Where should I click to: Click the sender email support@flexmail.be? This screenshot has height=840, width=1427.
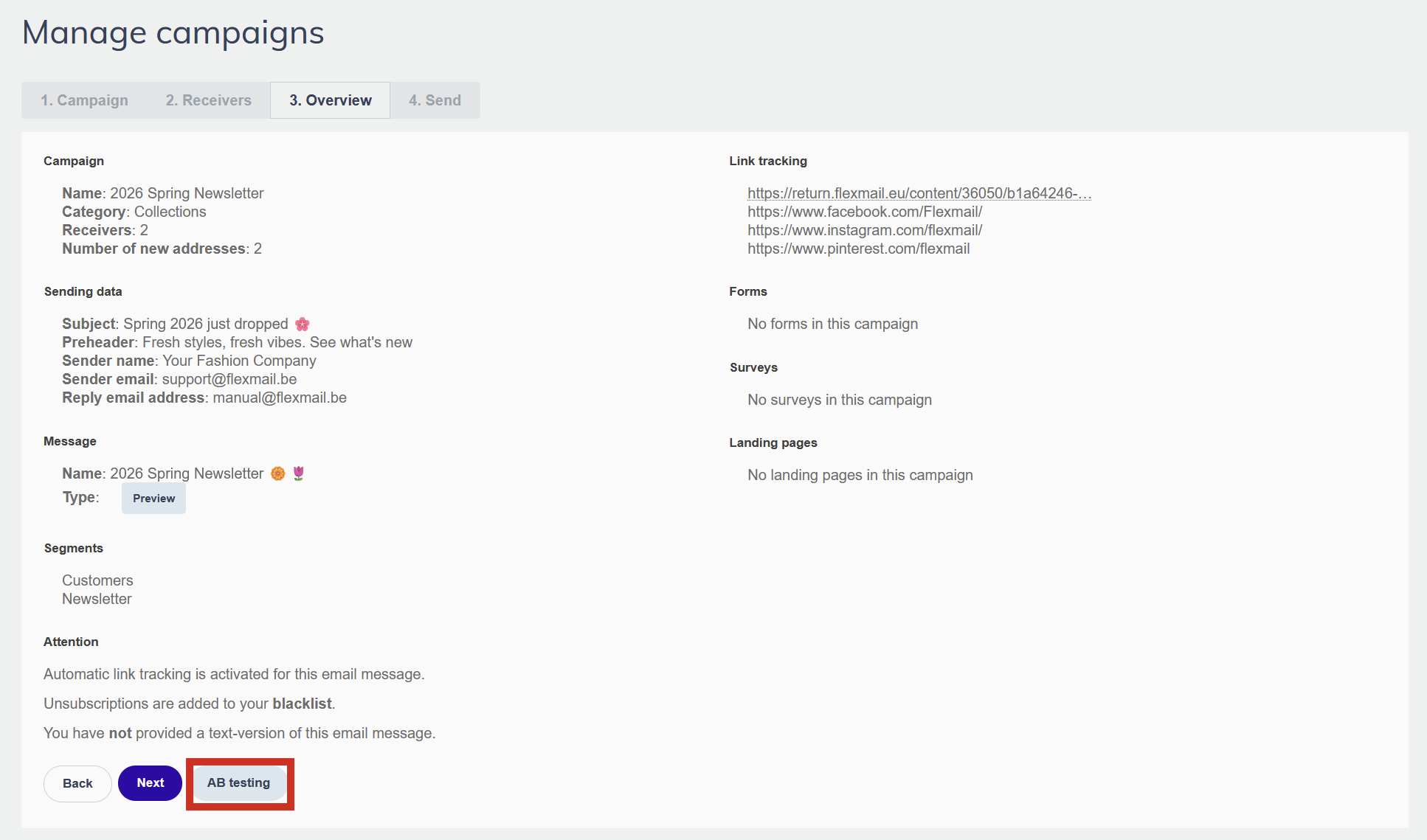[229, 379]
